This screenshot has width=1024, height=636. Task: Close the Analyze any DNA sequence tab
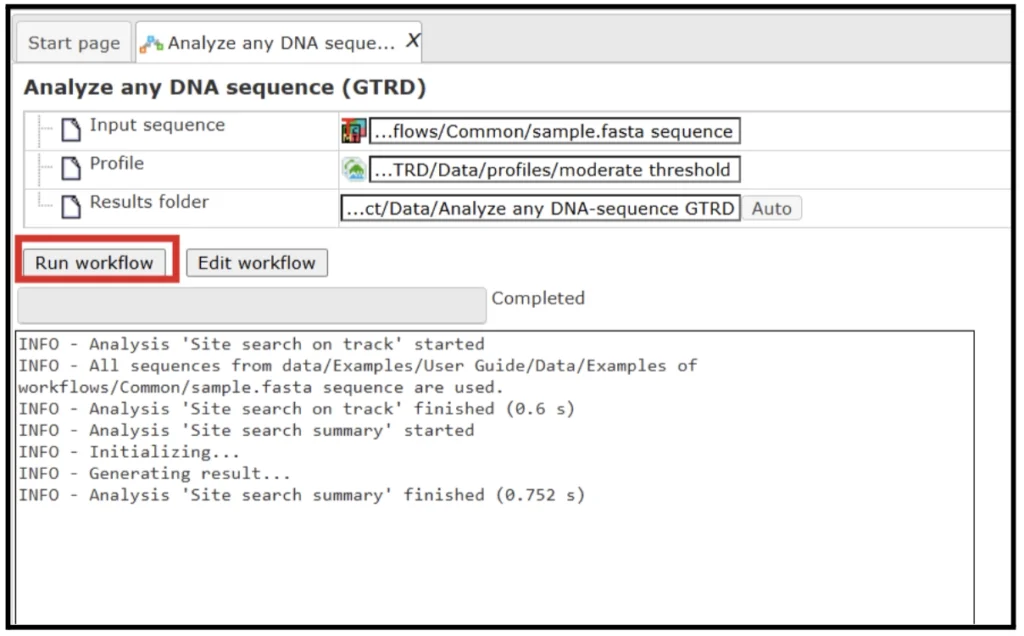coord(412,41)
